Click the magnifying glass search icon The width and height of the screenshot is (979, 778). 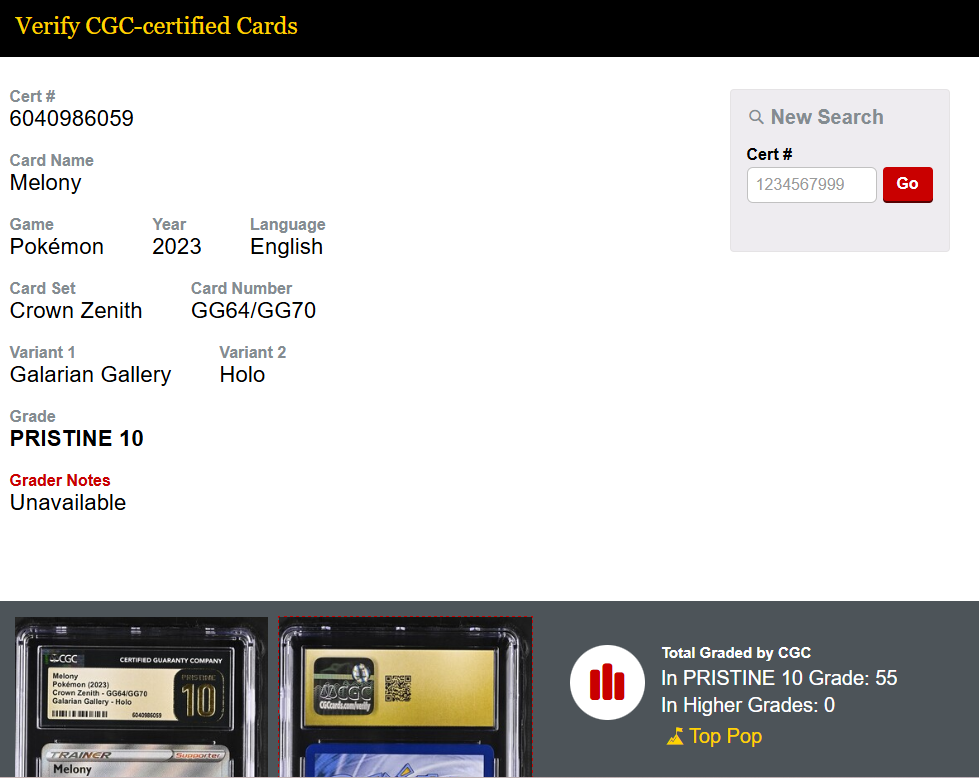pos(756,117)
